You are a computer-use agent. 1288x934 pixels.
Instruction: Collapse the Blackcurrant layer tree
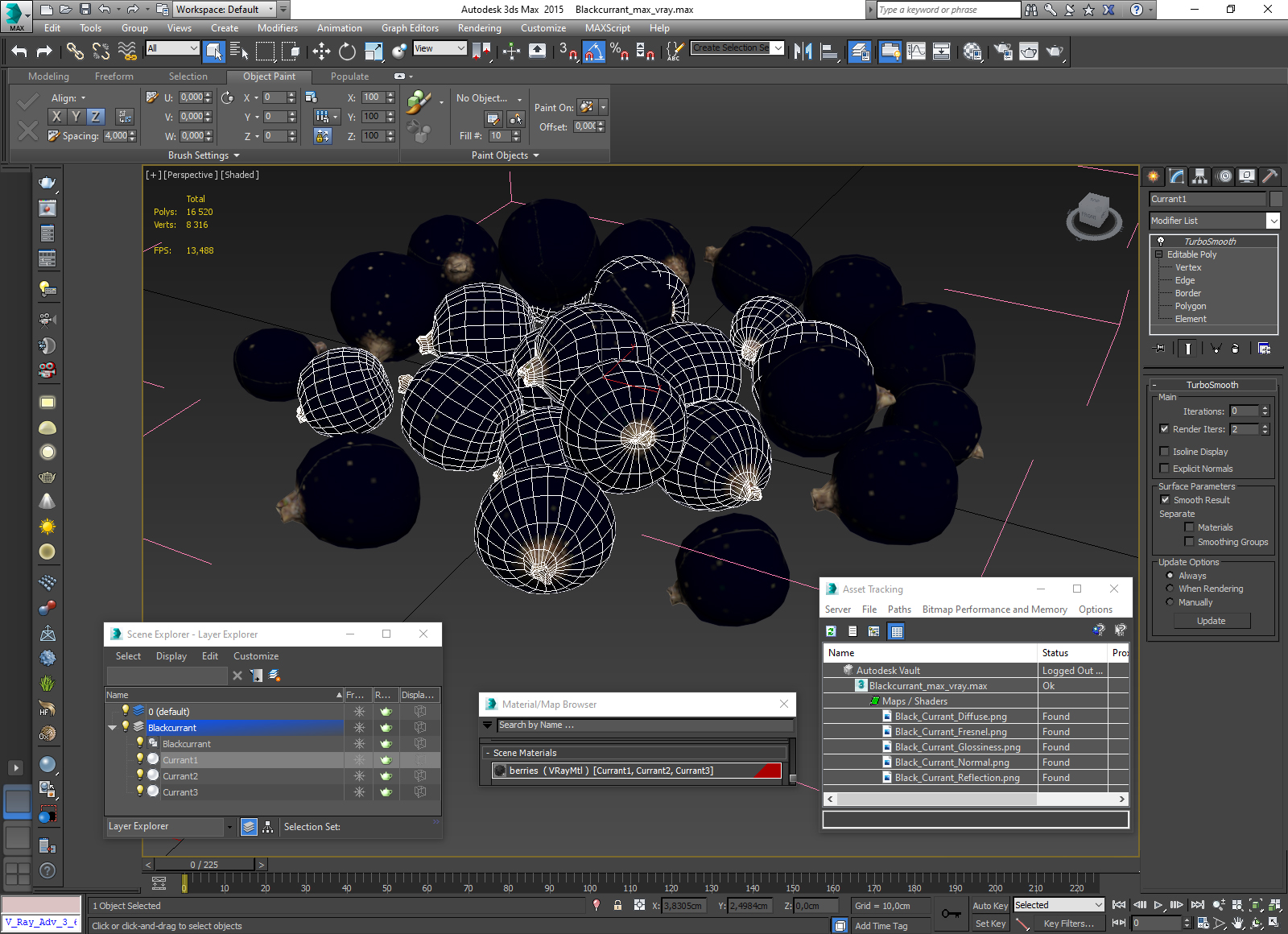click(x=113, y=728)
